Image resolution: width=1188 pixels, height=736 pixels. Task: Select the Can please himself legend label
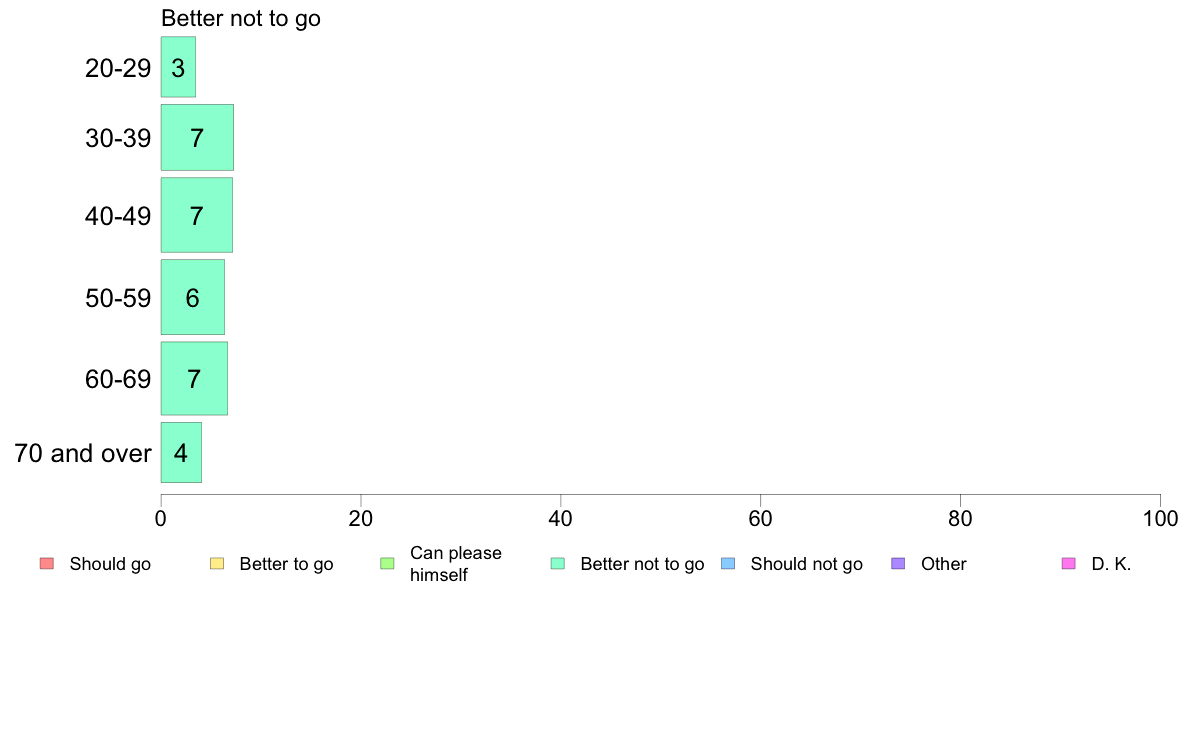pos(455,564)
